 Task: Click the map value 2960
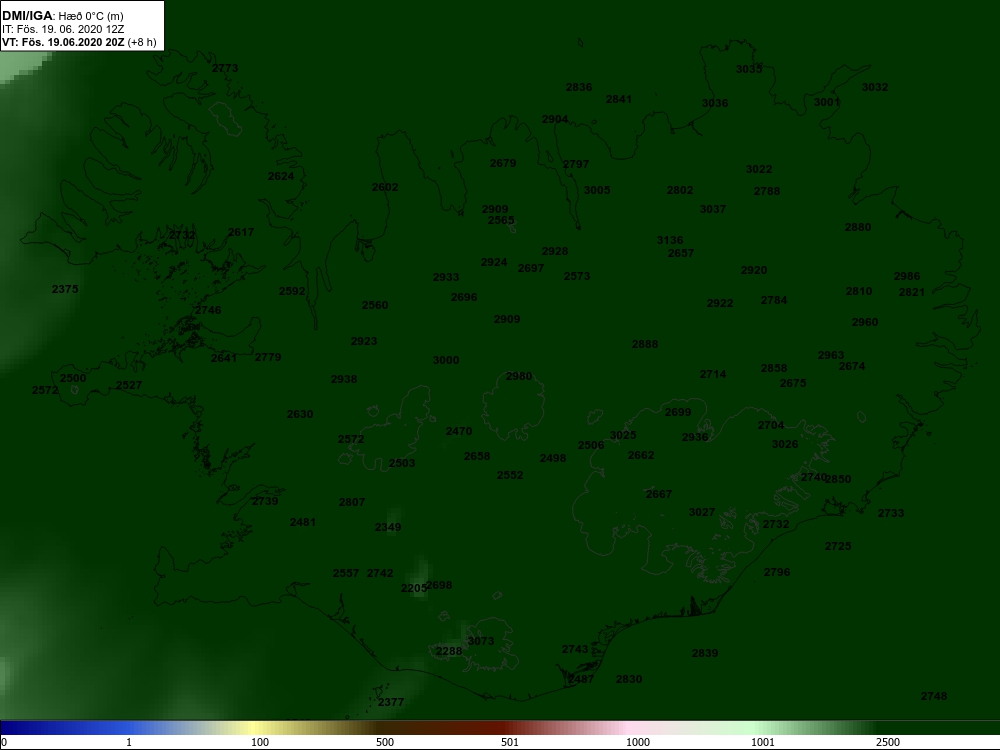pos(865,323)
